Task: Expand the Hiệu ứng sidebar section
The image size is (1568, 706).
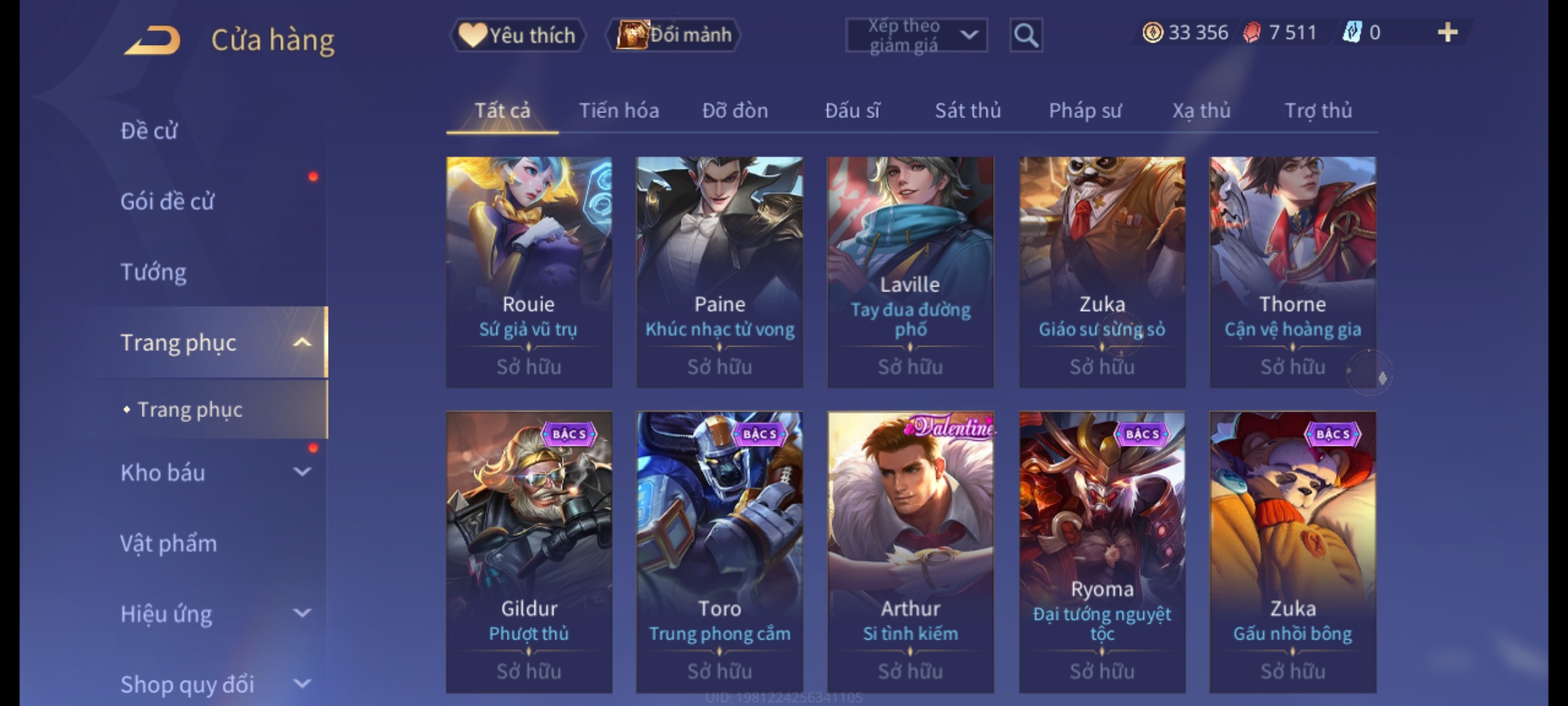Action: (302, 613)
